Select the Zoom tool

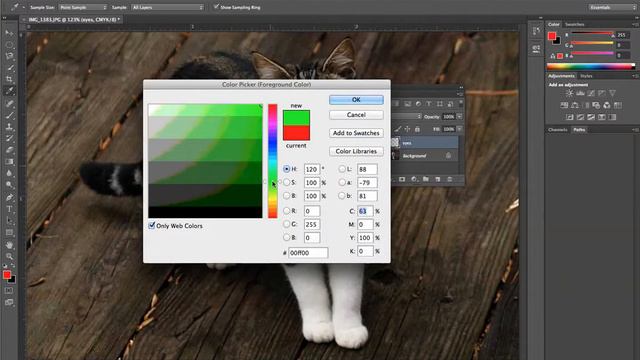[x=9, y=257]
